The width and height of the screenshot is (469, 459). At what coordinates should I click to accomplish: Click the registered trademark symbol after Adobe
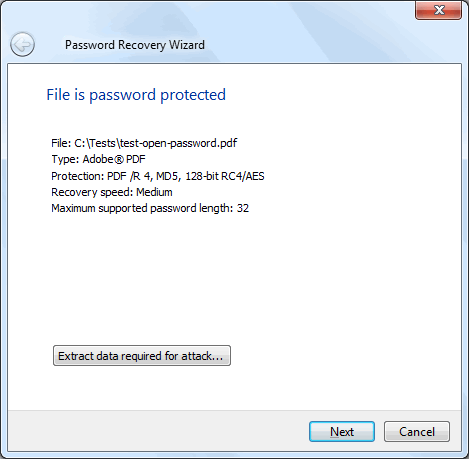pos(119,159)
